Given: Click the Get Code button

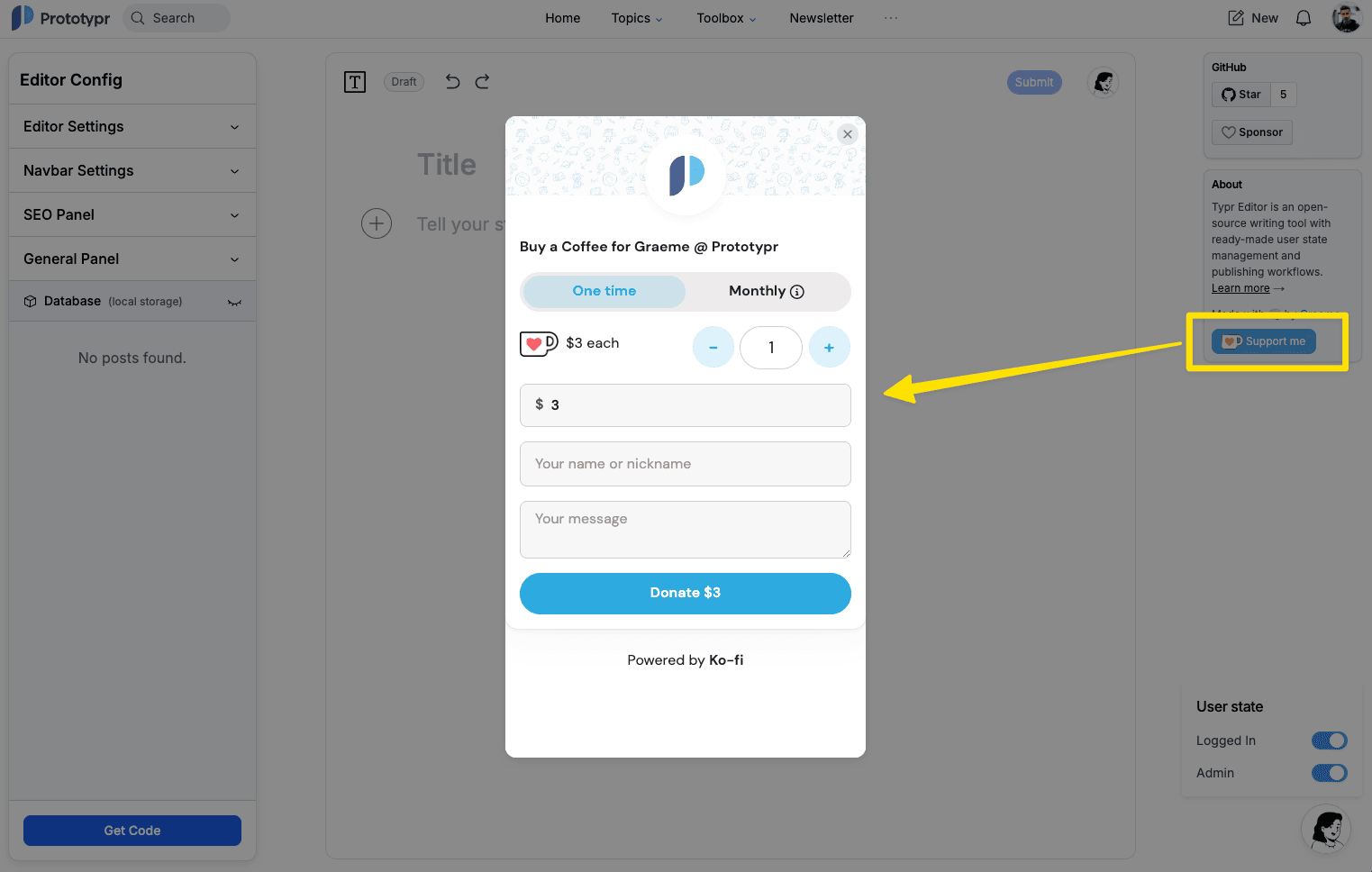Looking at the screenshot, I should point(132,831).
